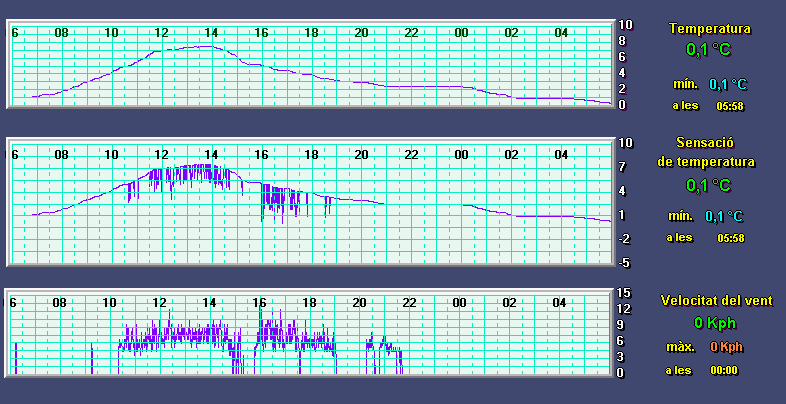Click the Temperatura line chart
This screenshot has height=404, width=786.
311,64
